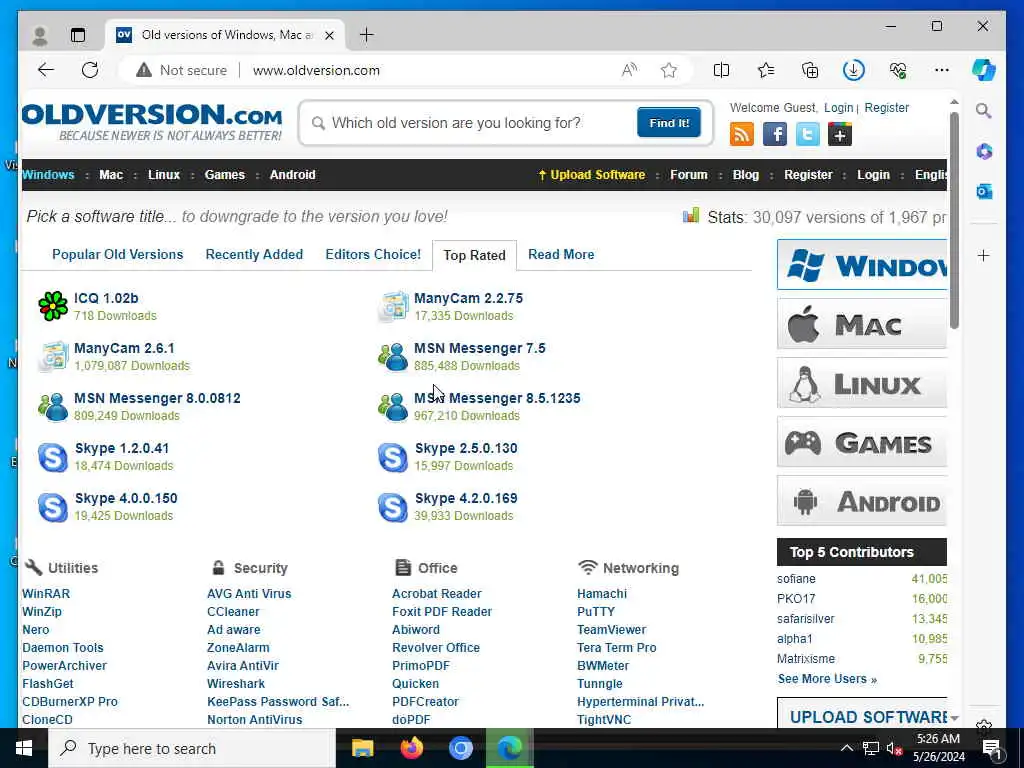This screenshot has height=768, width=1024.
Task: Launch Chrome from the taskbar
Action: tap(460, 748)
